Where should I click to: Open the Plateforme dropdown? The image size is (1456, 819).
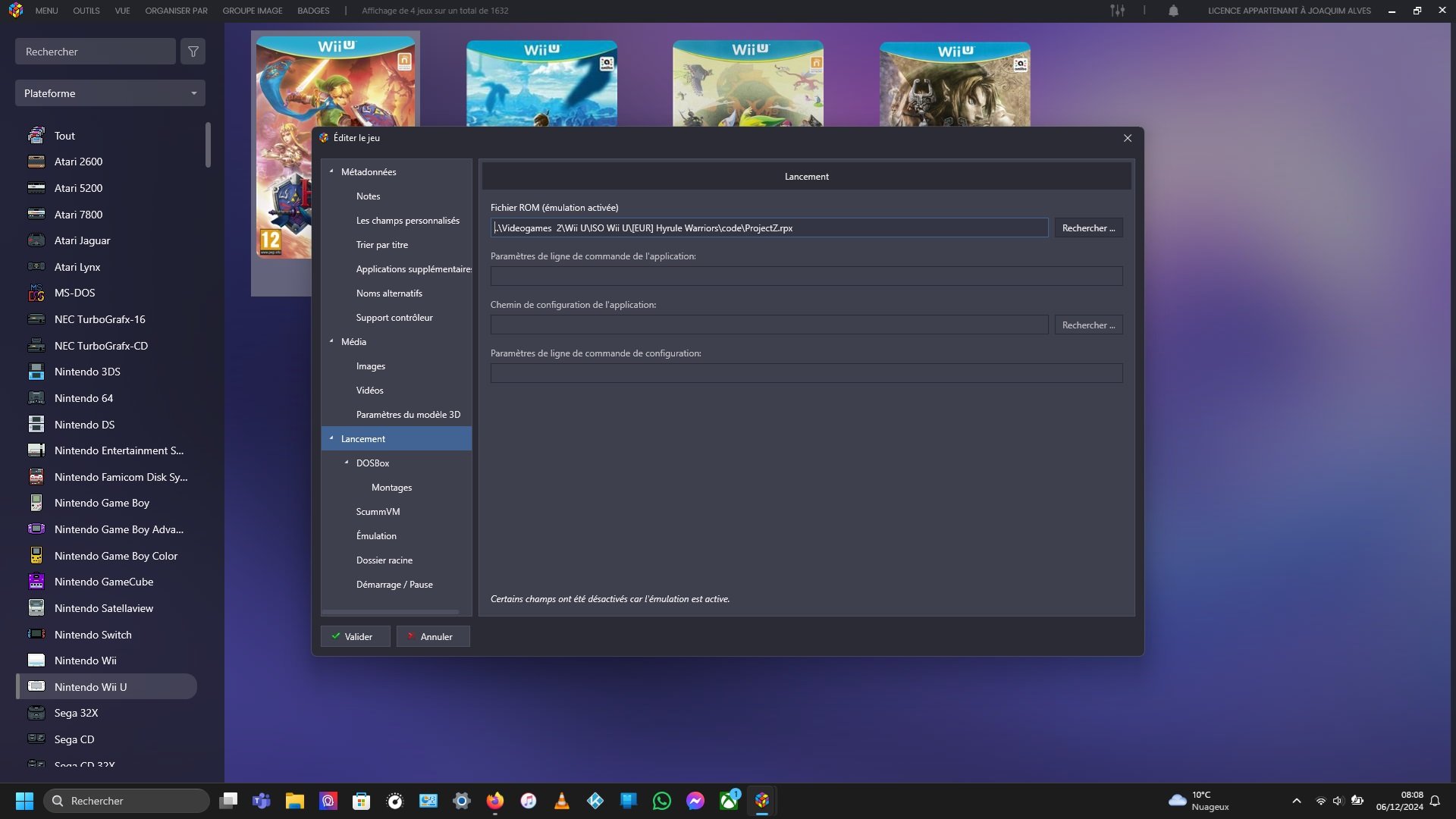coord(110,93)
